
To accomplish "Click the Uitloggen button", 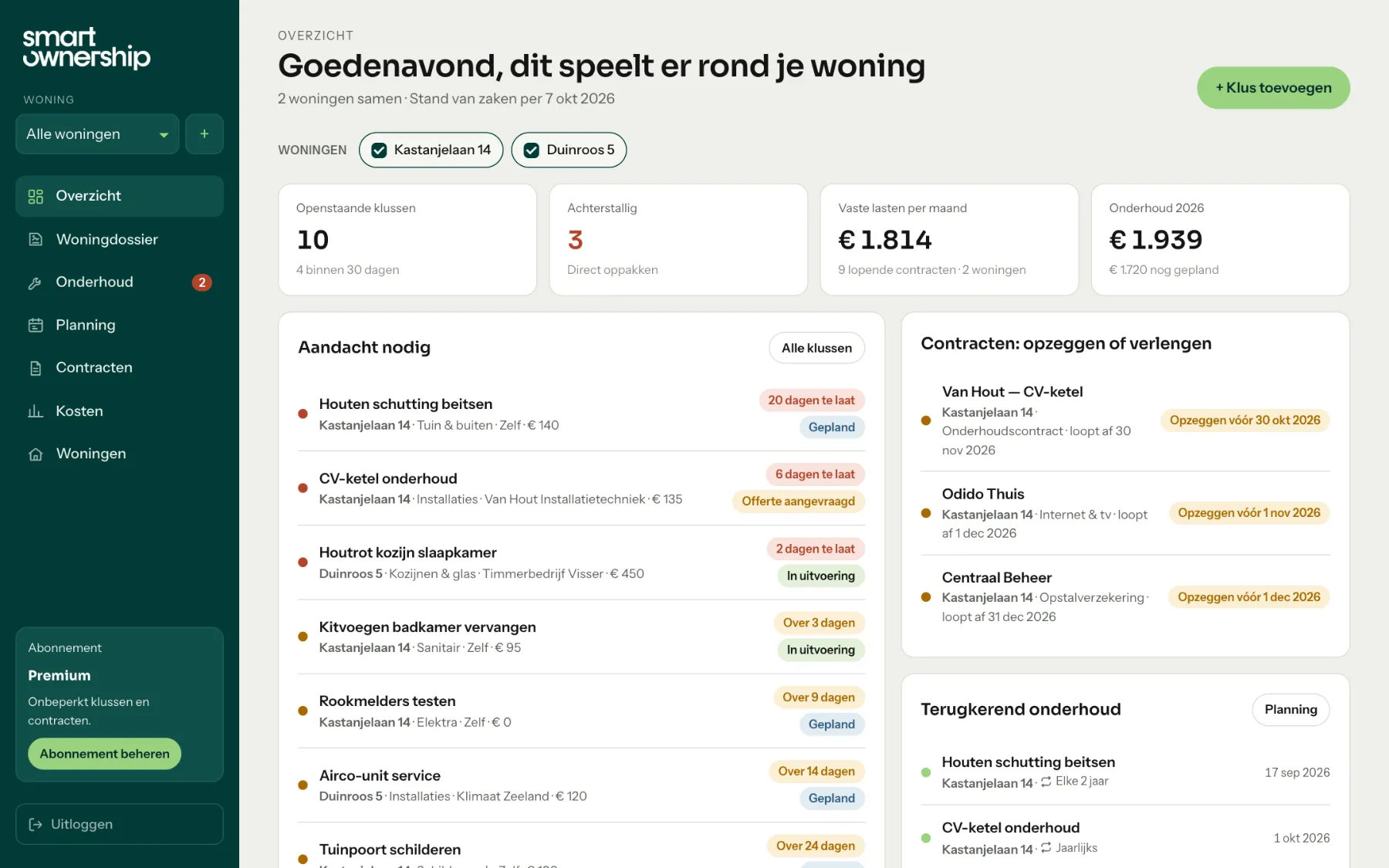I will 120,824.
